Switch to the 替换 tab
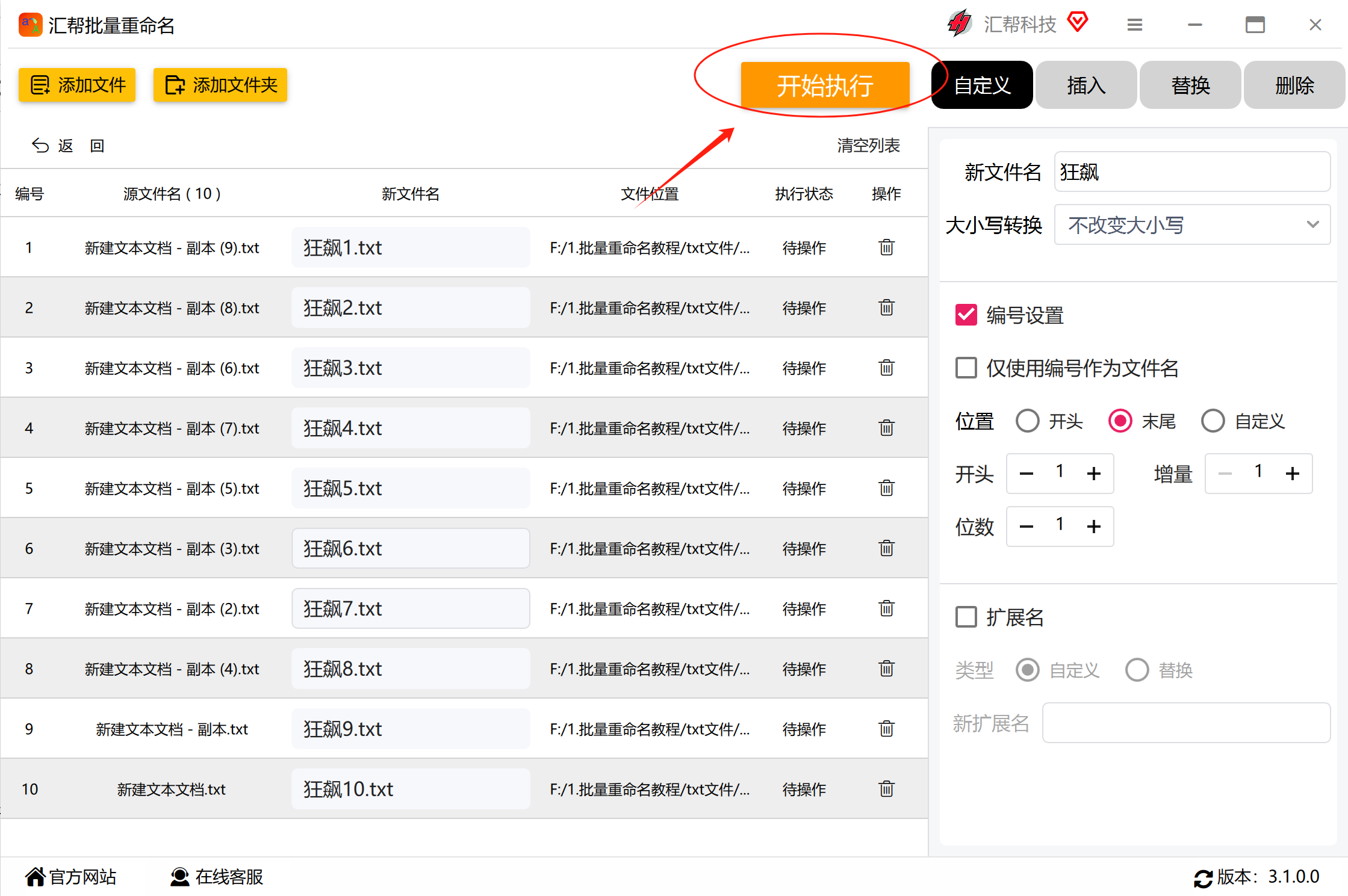Screen dimensions: 1348x896 click(1190, 85)
